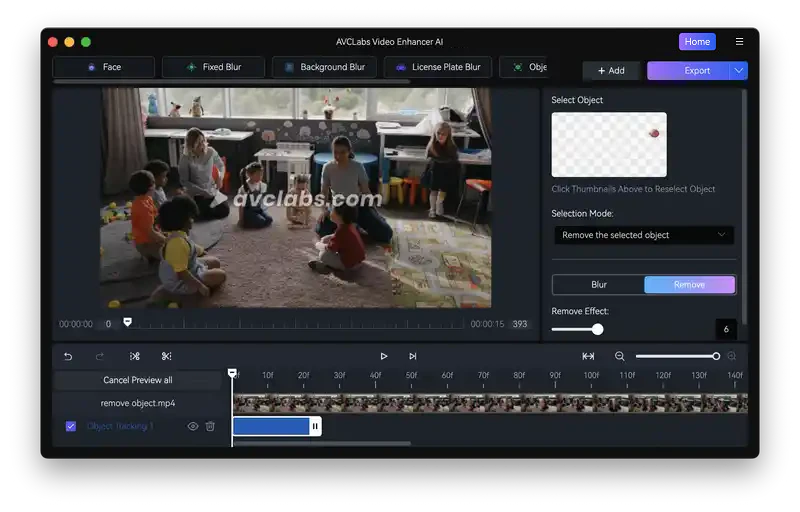800x512 pixels.
Task: Choose the Remove effect option
Action: click(689, 285)
